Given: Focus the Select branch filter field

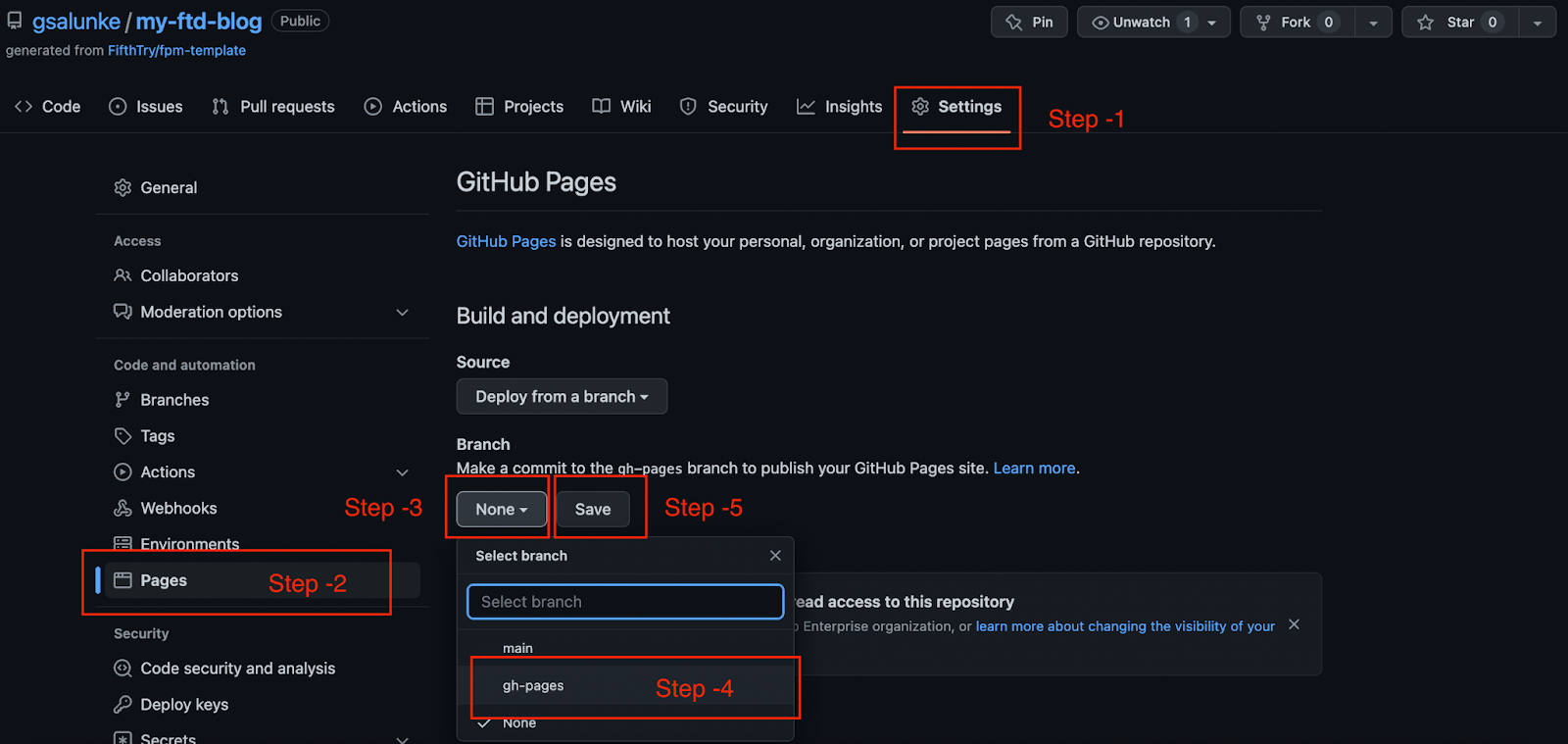Looking at the screenshot, I should click(x=625, y=602).
